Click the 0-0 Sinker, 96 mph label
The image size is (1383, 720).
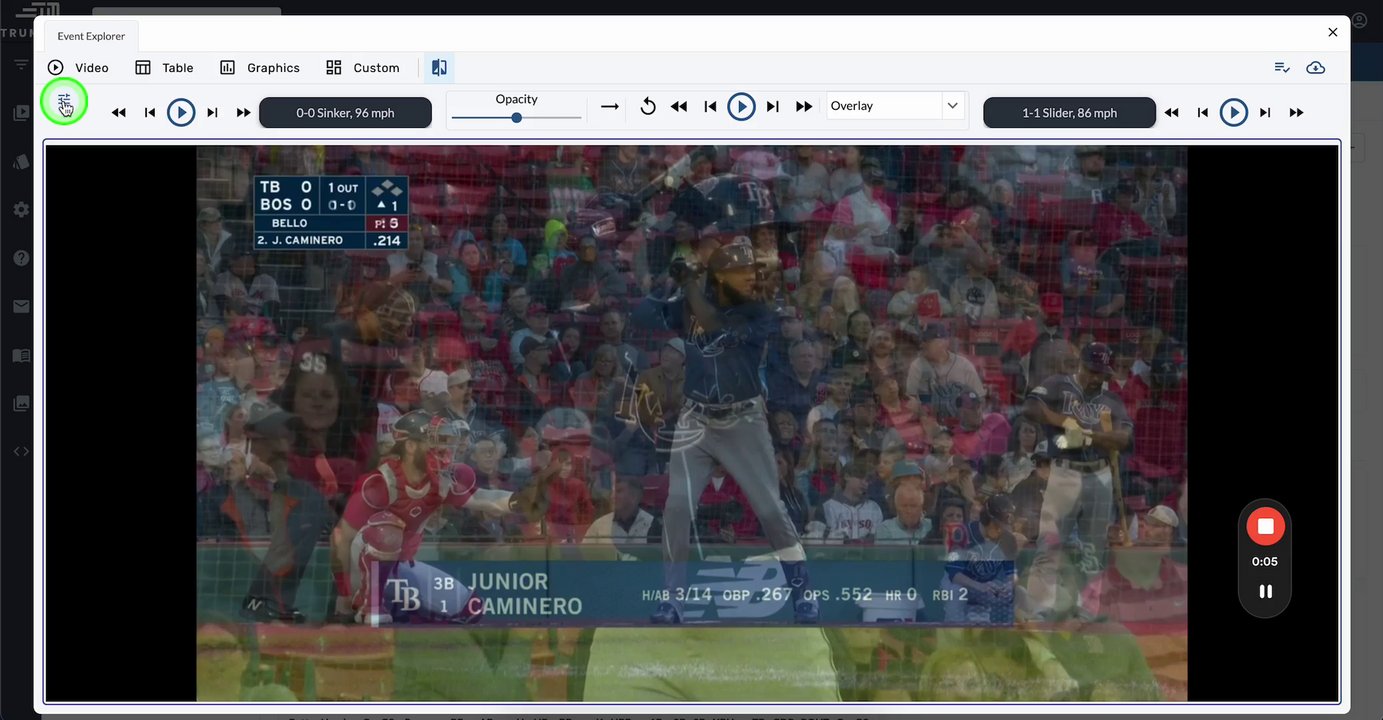coord(345,113)
